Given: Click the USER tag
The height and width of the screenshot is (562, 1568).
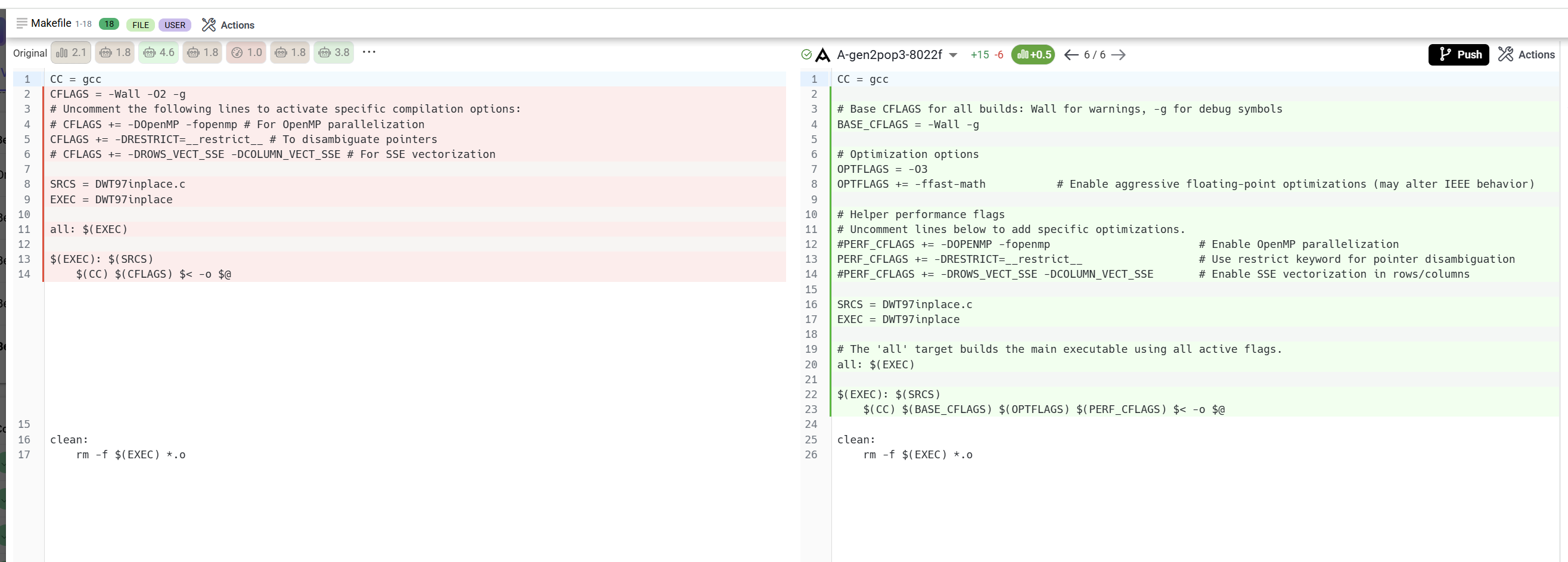Looking at the screenshot, I should pos(175,25).
